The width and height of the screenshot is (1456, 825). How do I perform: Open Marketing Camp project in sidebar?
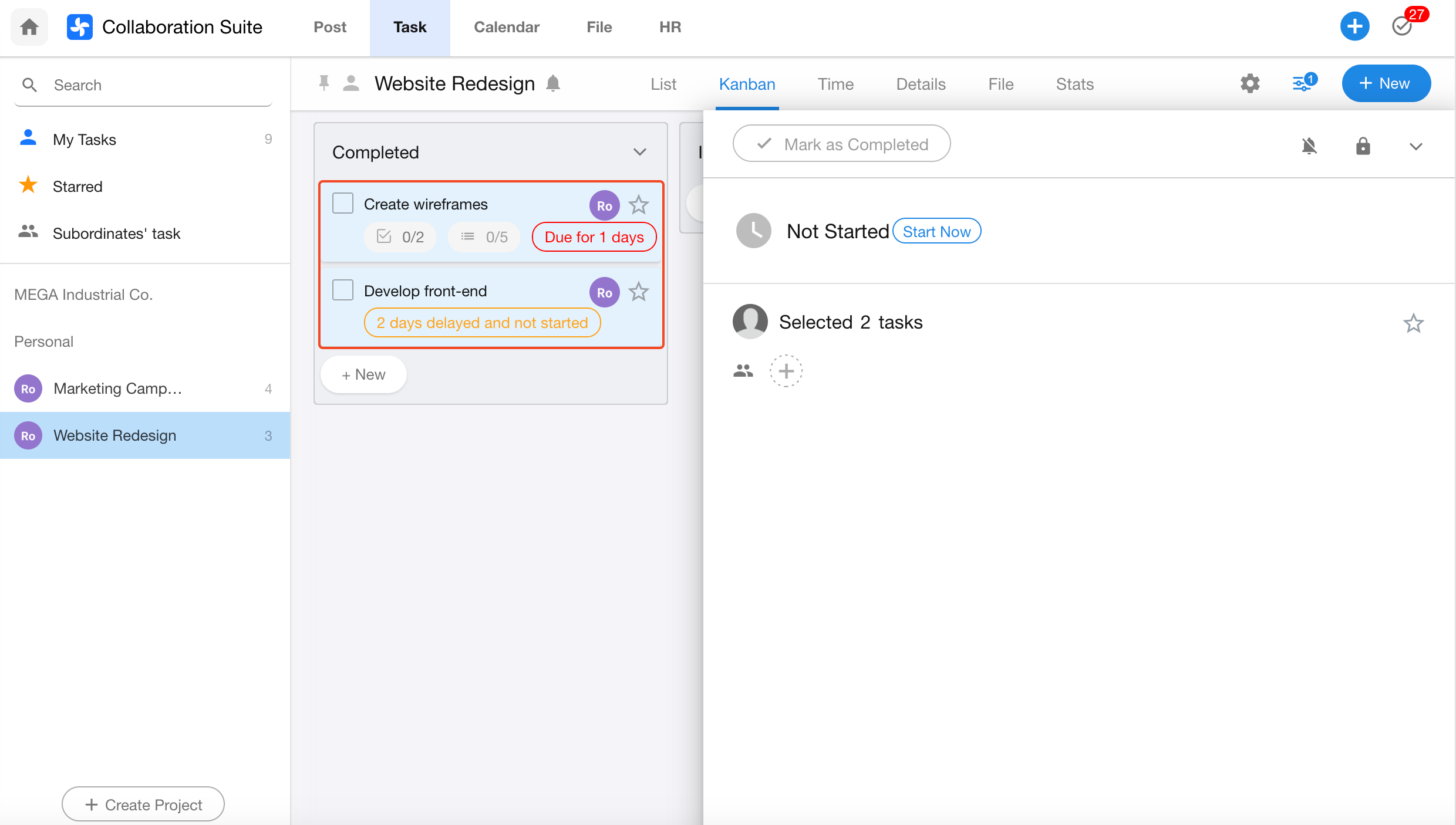(117, 388)
